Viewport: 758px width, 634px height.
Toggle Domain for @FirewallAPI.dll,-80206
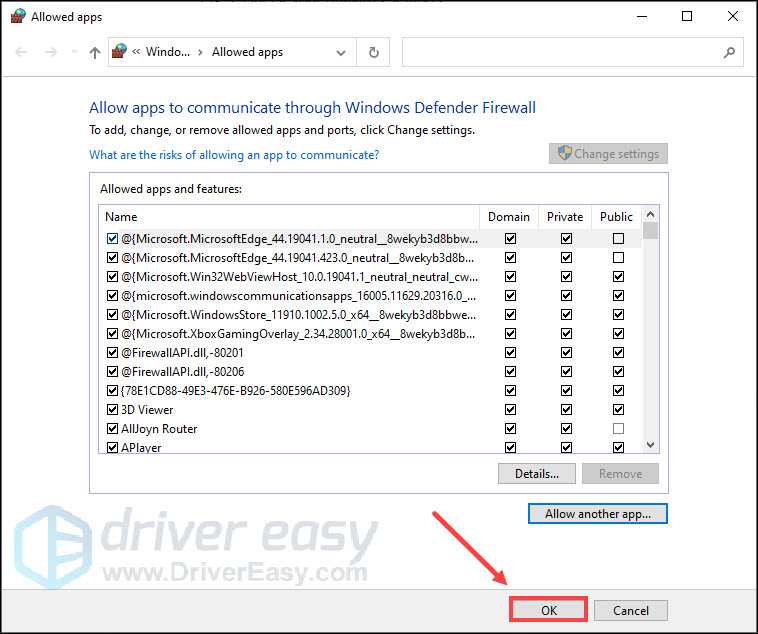point(510,371)
